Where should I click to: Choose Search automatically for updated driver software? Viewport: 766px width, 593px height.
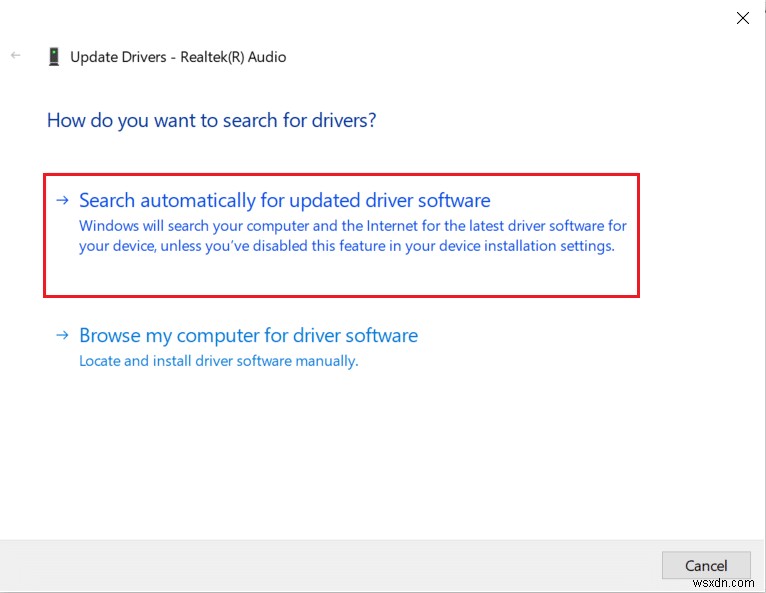(x=341, y=235)
